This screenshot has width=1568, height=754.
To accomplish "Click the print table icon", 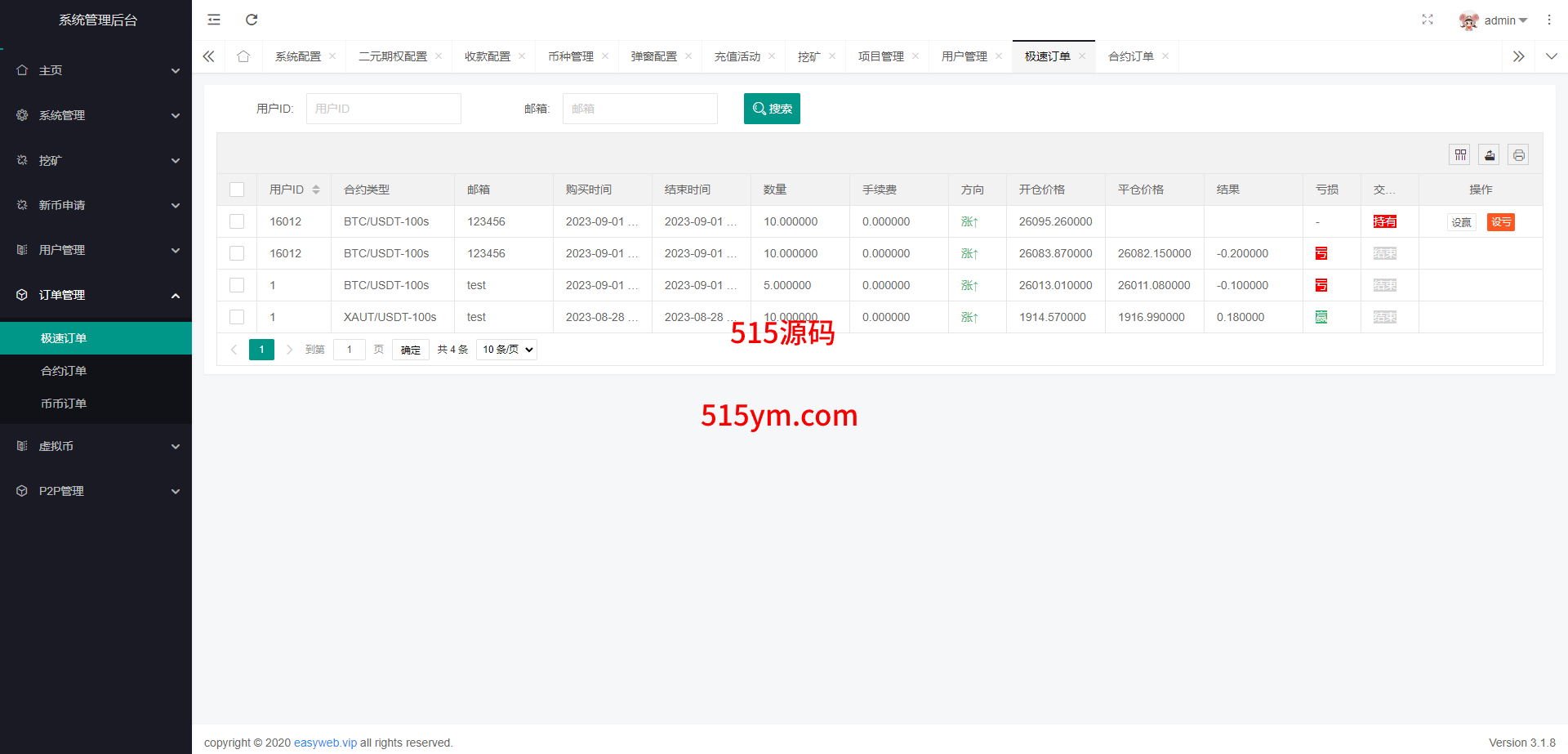I will click(1518, 155).
